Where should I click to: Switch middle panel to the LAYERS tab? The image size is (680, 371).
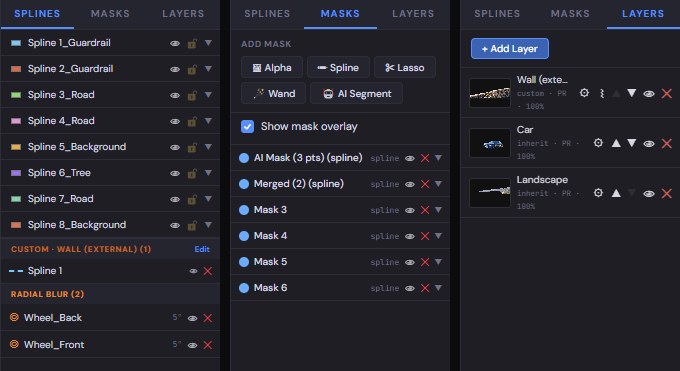[x=413, y=13]
